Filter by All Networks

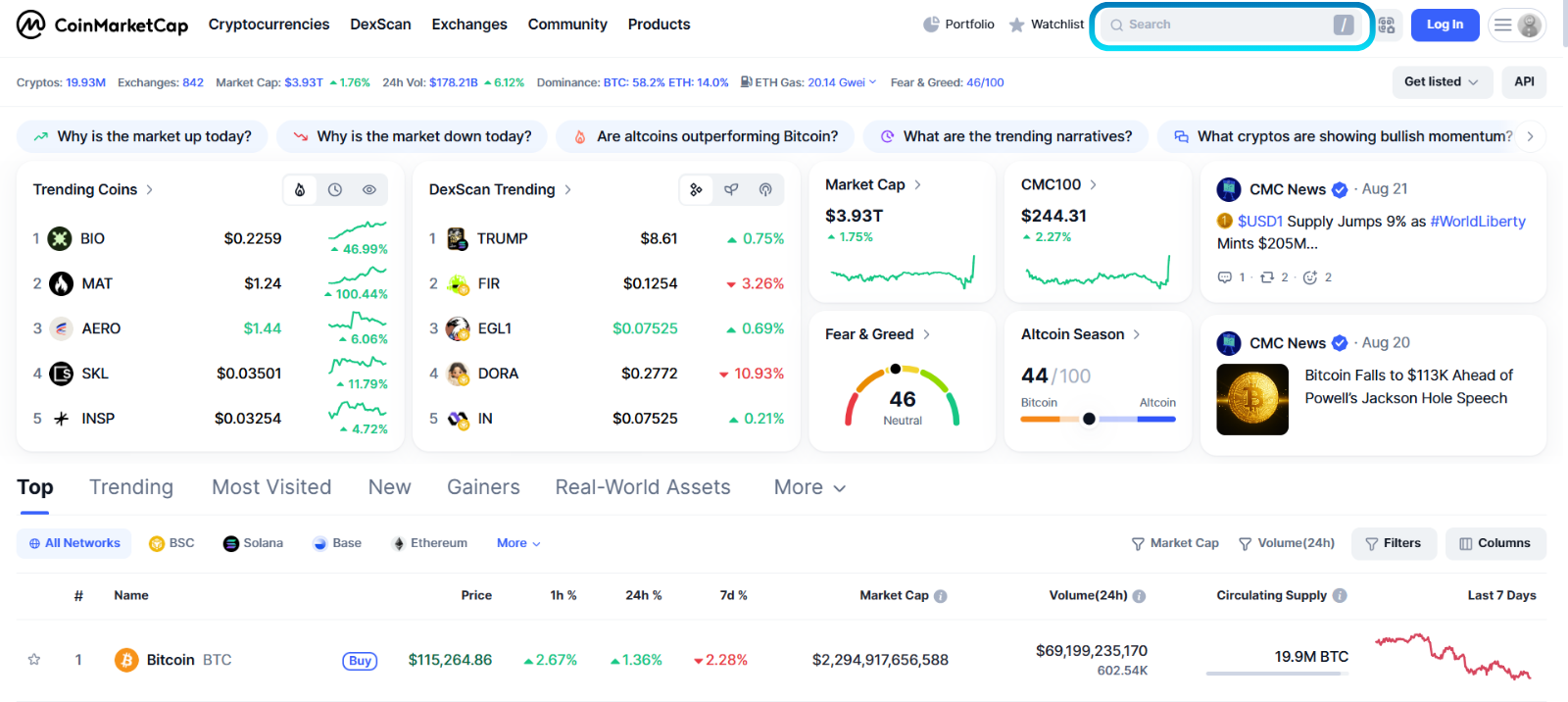click(74, 543)
